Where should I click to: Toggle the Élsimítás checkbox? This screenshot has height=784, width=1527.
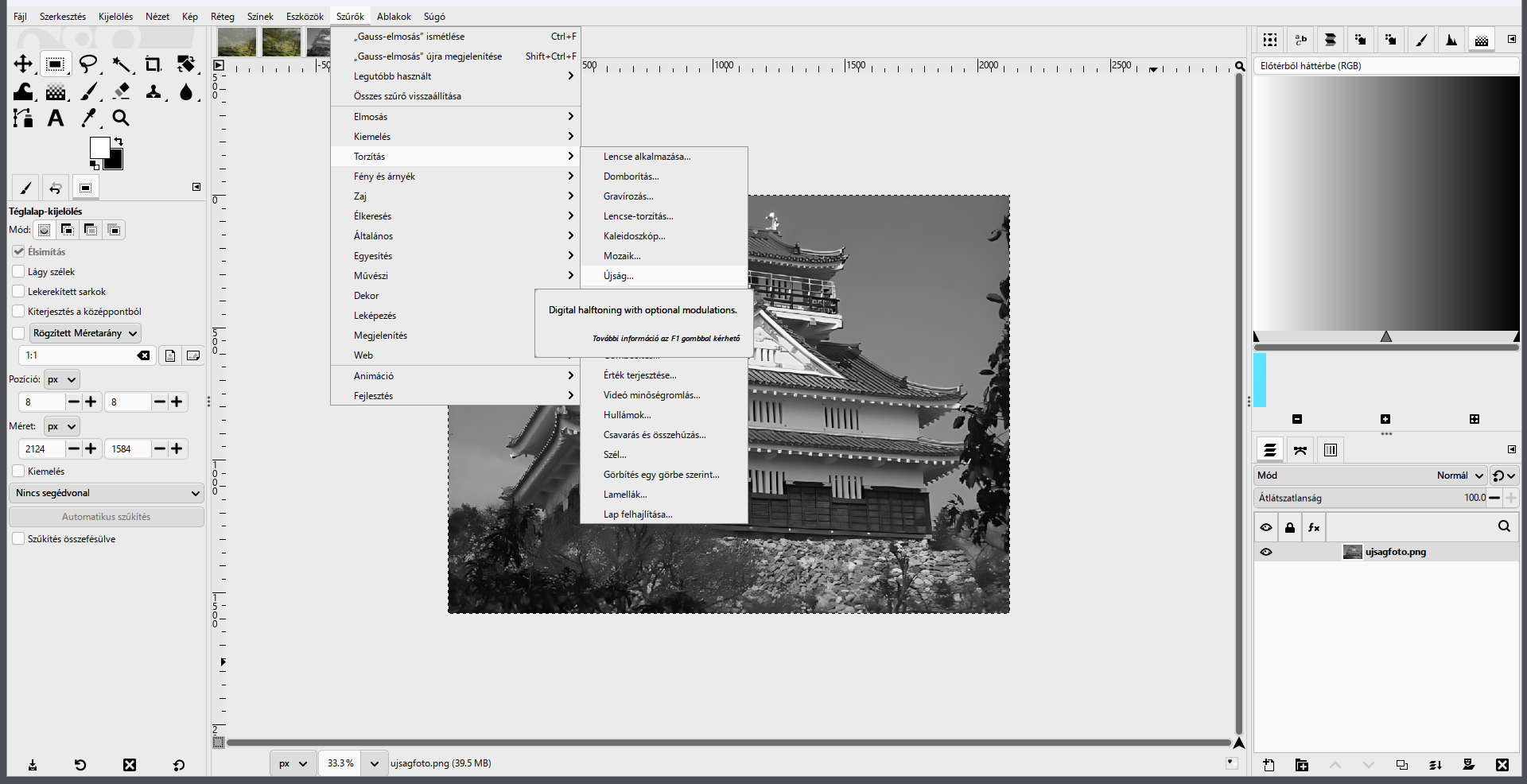18,251
